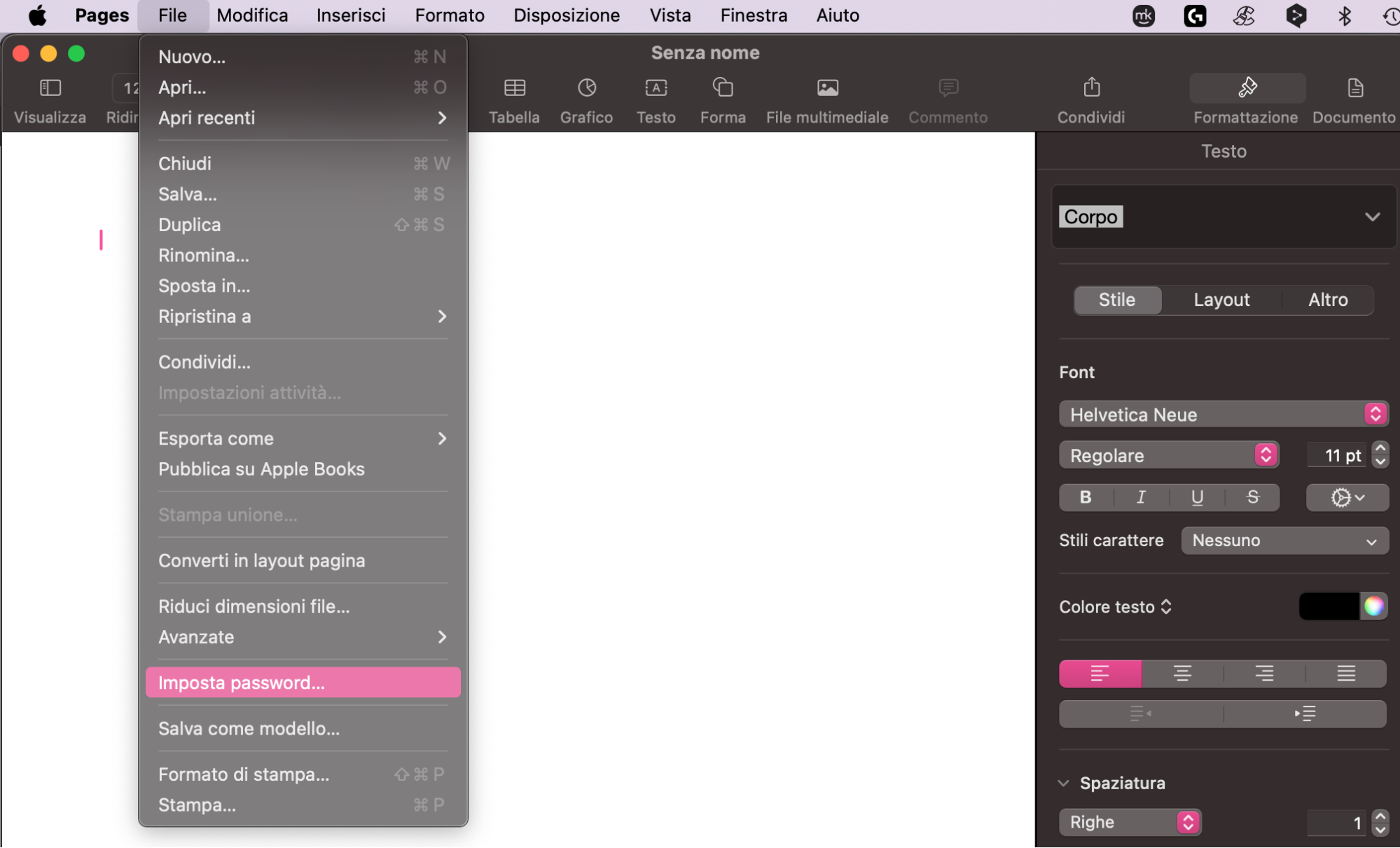The height and width of the screenshot is (848, 1400).
Task: Justify the text alignment
Action: click(1346, 674)
